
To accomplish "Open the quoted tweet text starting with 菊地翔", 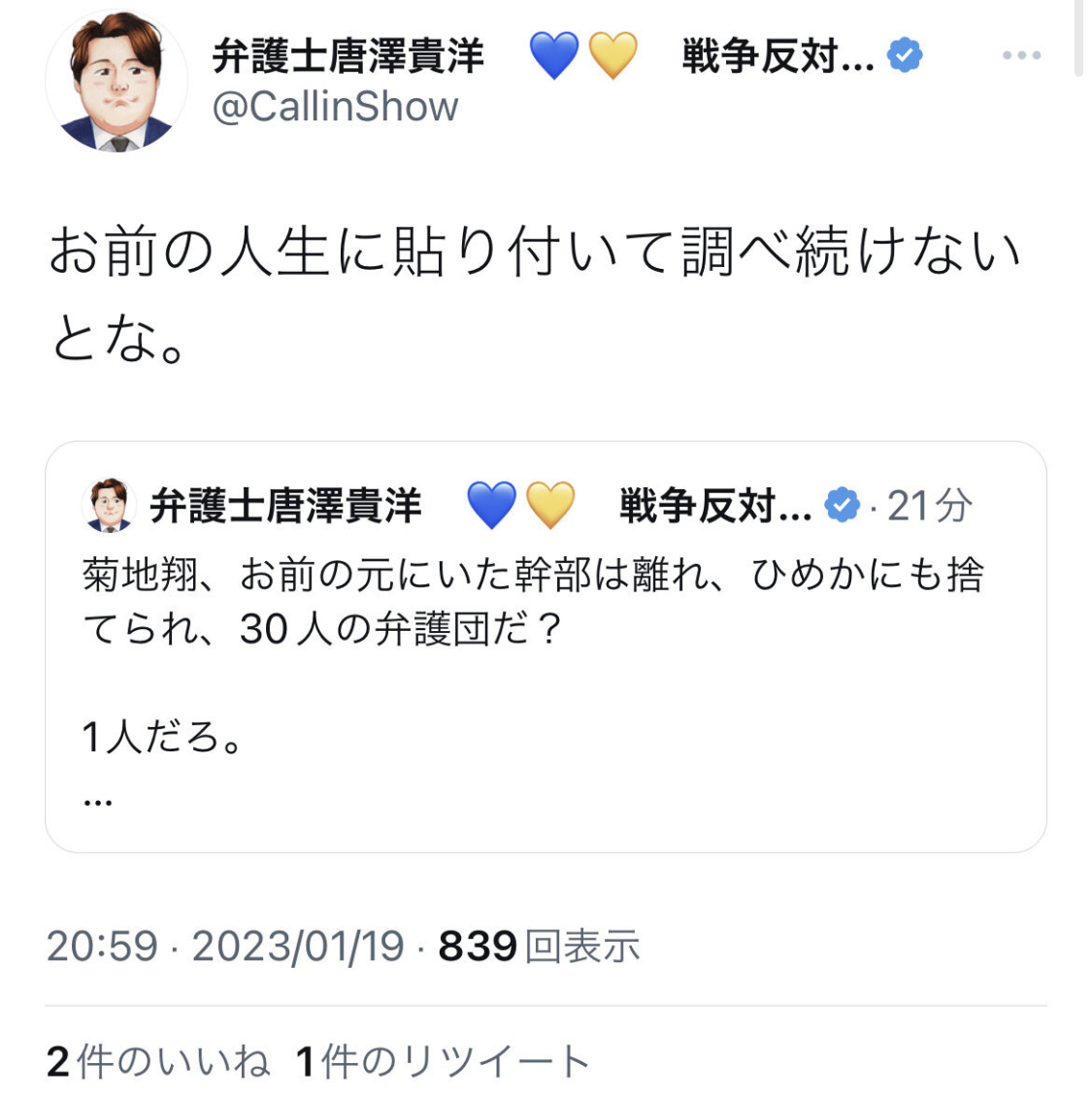I will [532, 602].
